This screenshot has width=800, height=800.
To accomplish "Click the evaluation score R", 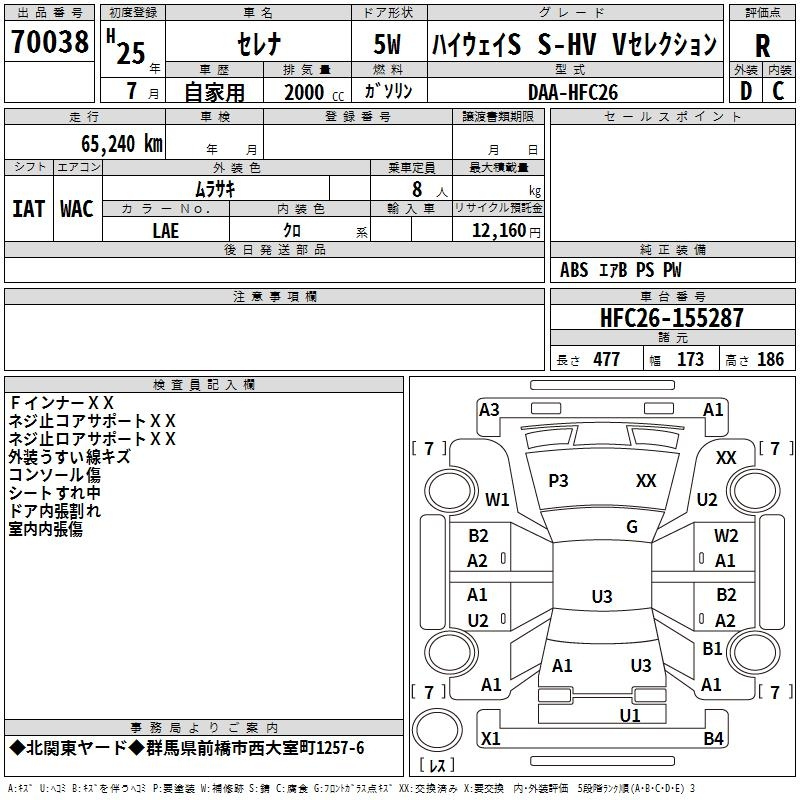I will pos(762,45).
